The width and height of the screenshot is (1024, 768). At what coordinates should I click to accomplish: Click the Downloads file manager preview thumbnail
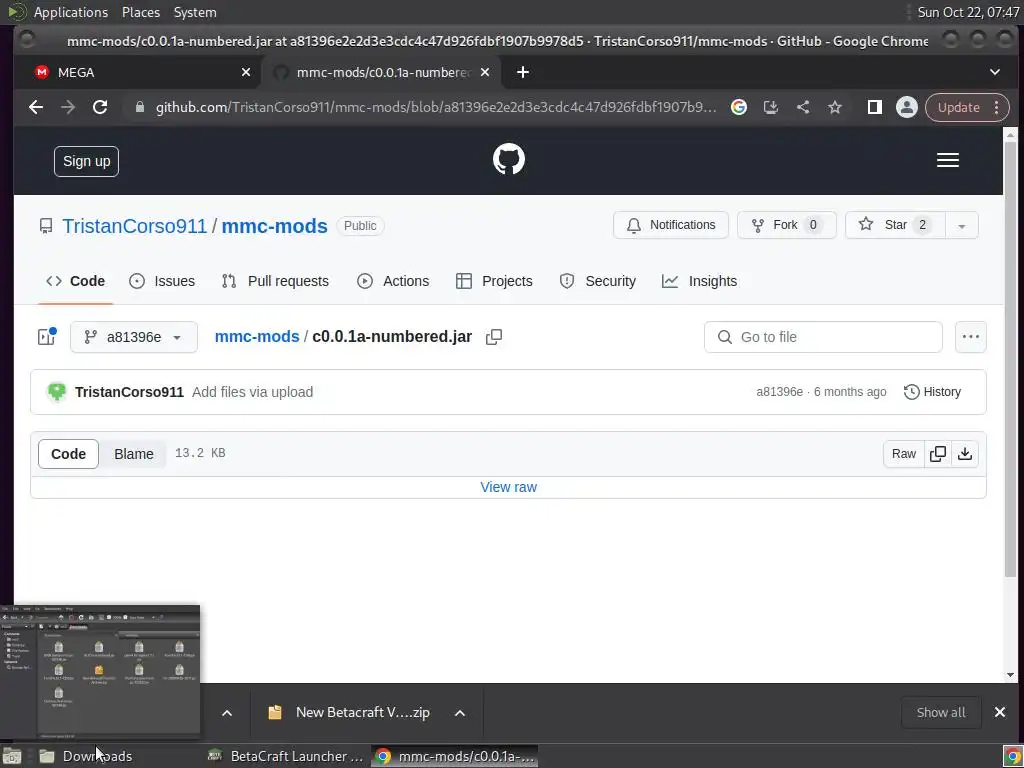[100, 673]
